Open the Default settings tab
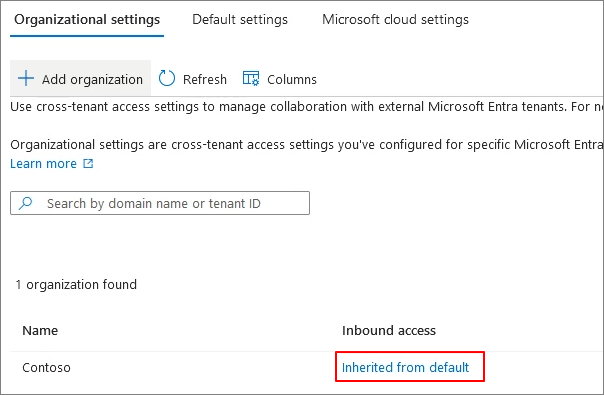The image size is (604, 395). (240, 20)
